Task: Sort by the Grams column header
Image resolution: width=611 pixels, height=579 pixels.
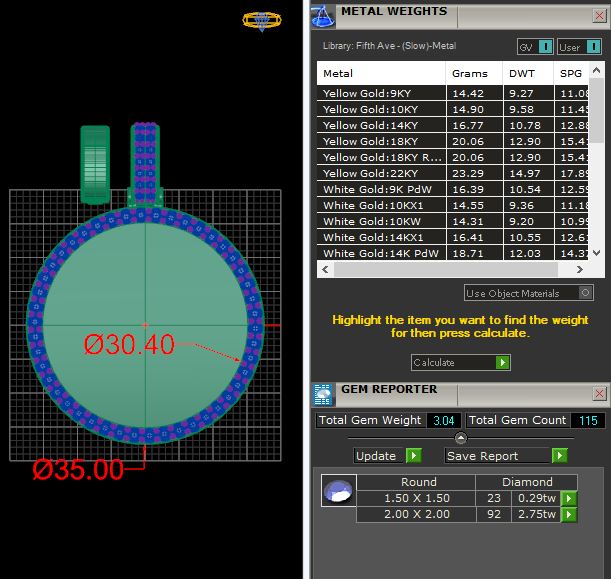Action: [470, 73]
